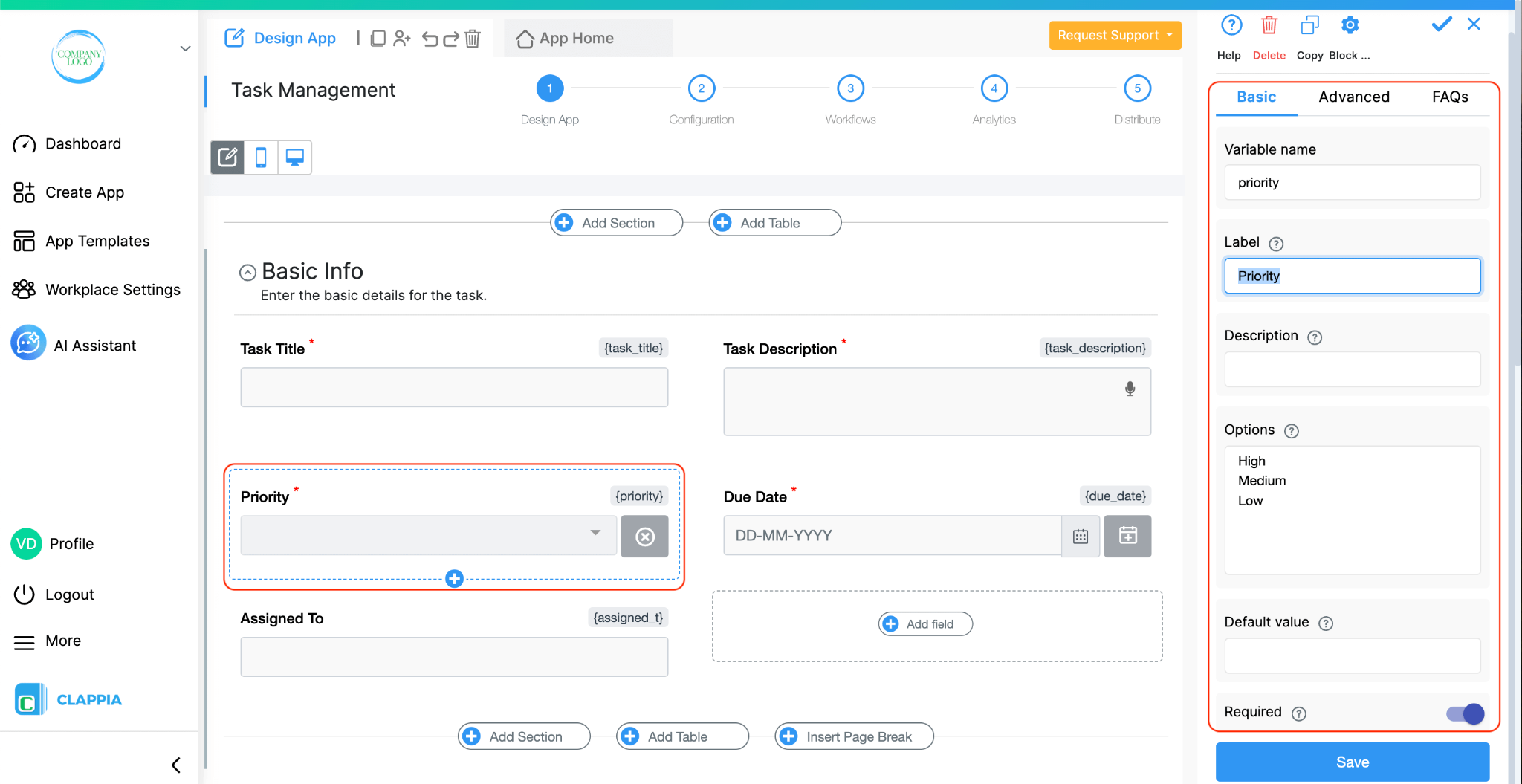Disable the Required toggle for Priority field
The image size is (1522, 784).
tap(1463, 713)
